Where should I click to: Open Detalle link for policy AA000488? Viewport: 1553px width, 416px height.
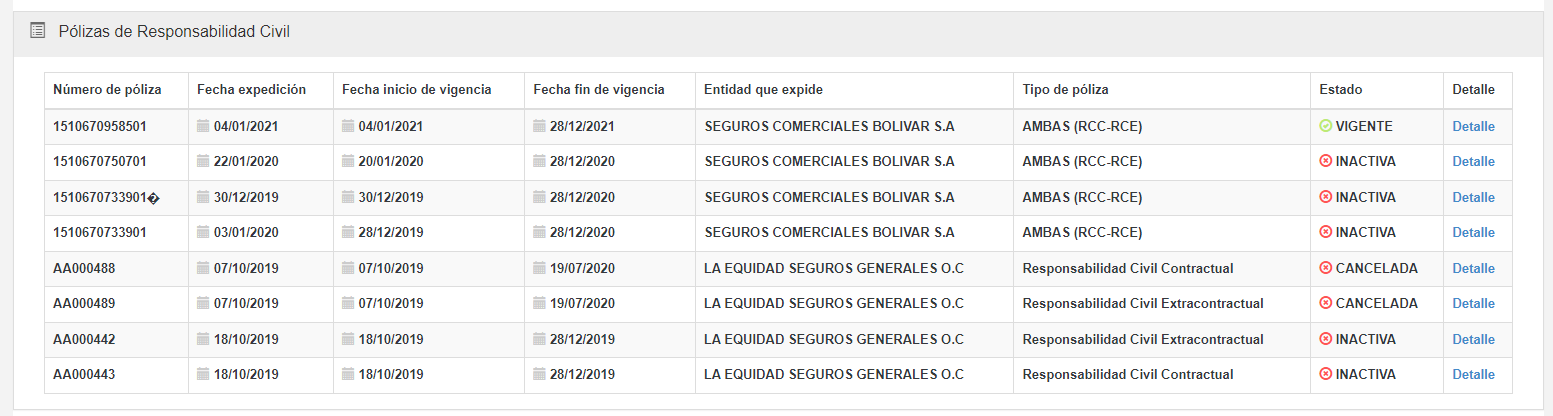pos(1473,268)
